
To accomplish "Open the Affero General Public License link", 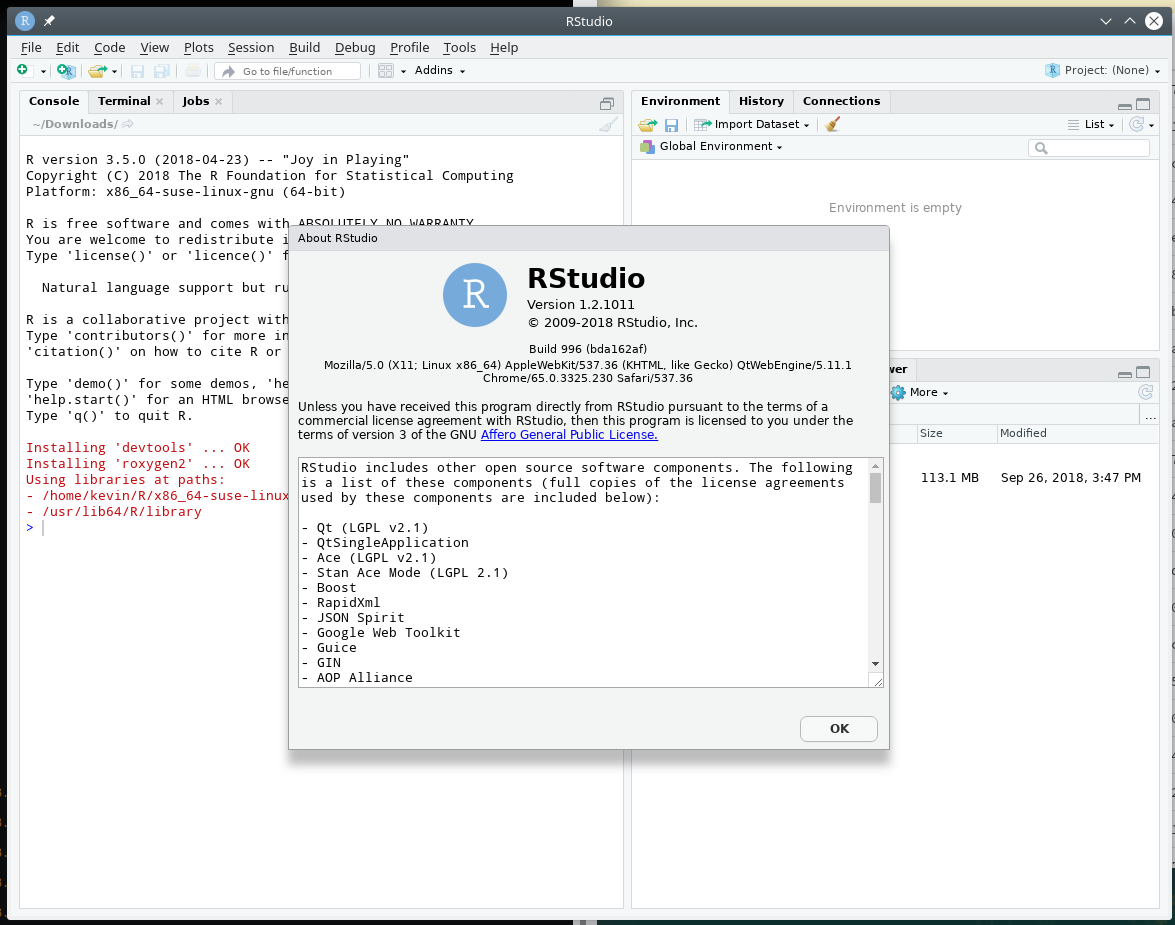I will coord(569,434).
